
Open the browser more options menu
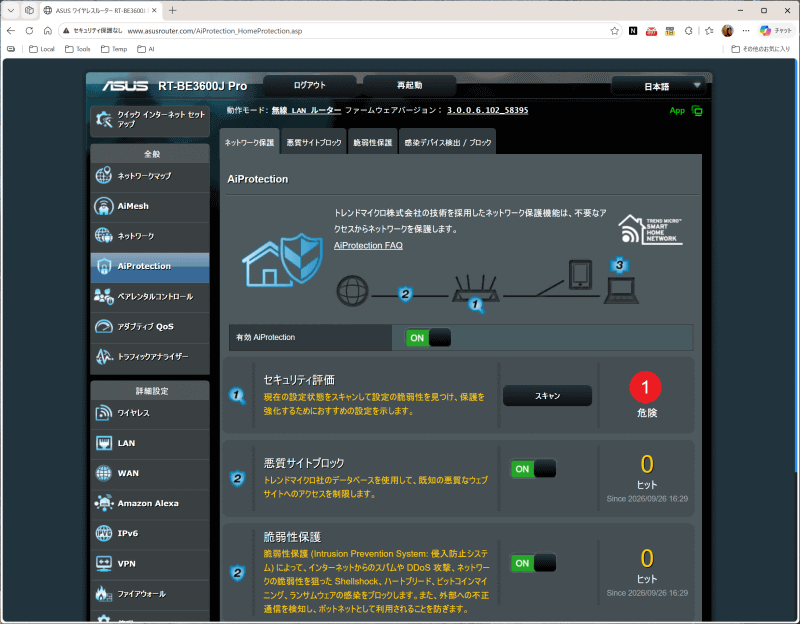pos(746,31)
